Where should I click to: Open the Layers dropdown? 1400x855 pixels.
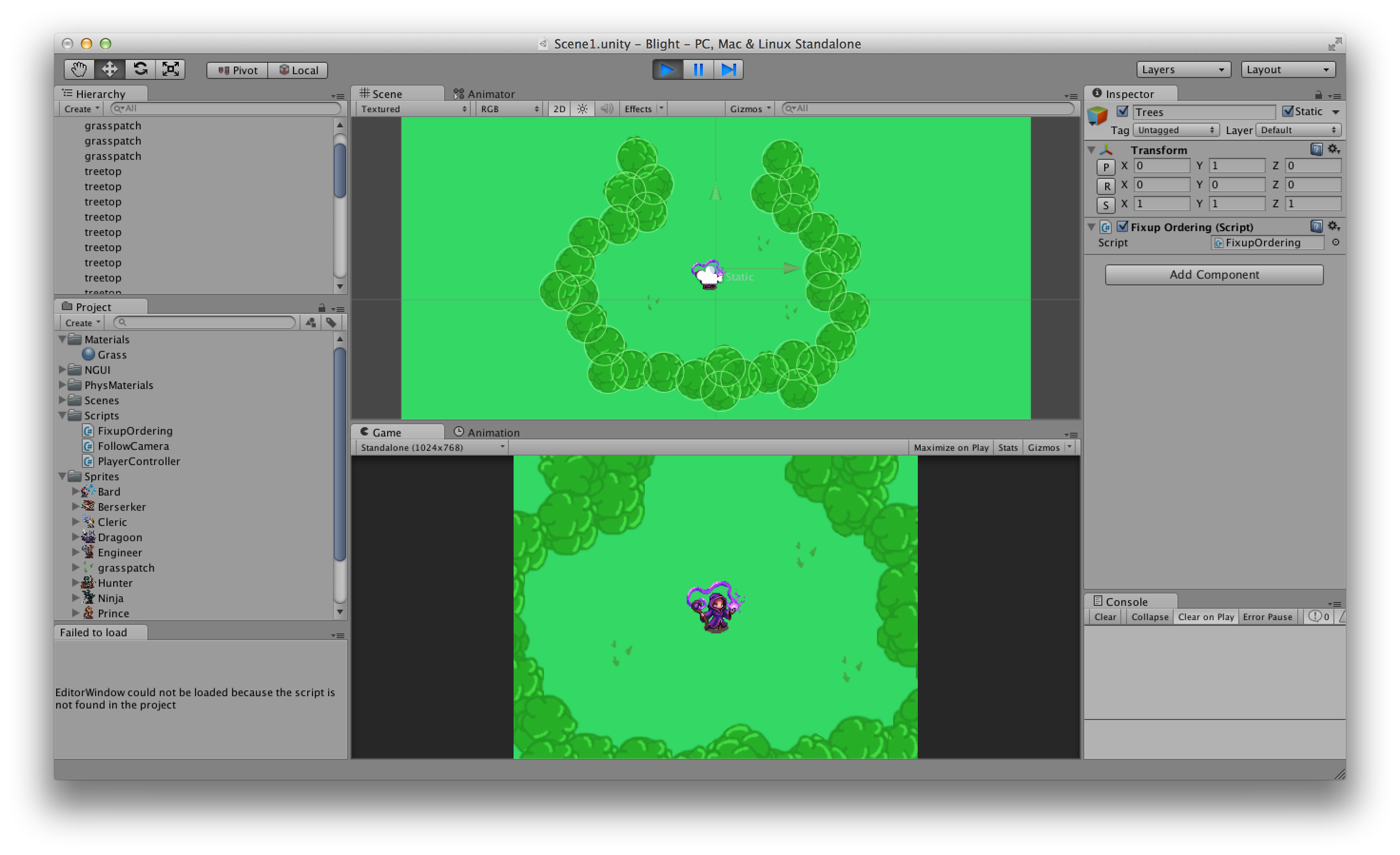1183,69
